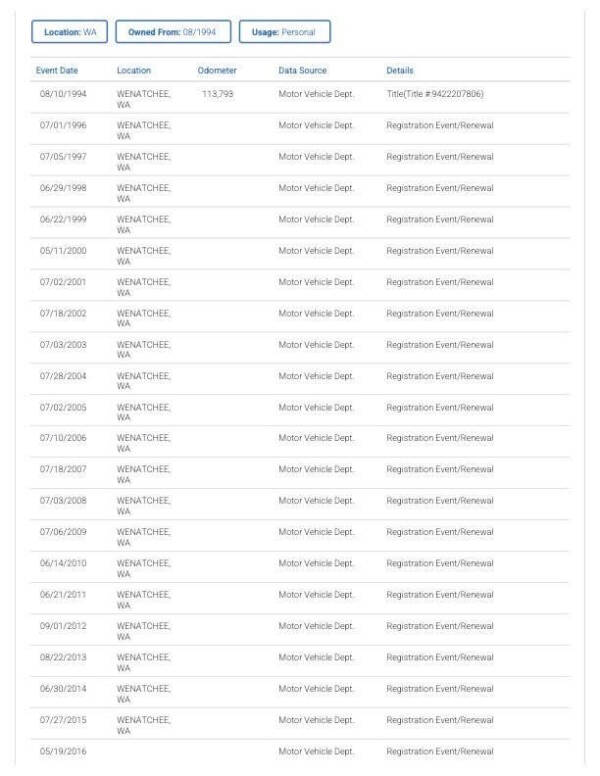Image resolution: width=600 pixels, height=776 pixels.
Task: Click the Details column header
Action: tap(400, 70)
